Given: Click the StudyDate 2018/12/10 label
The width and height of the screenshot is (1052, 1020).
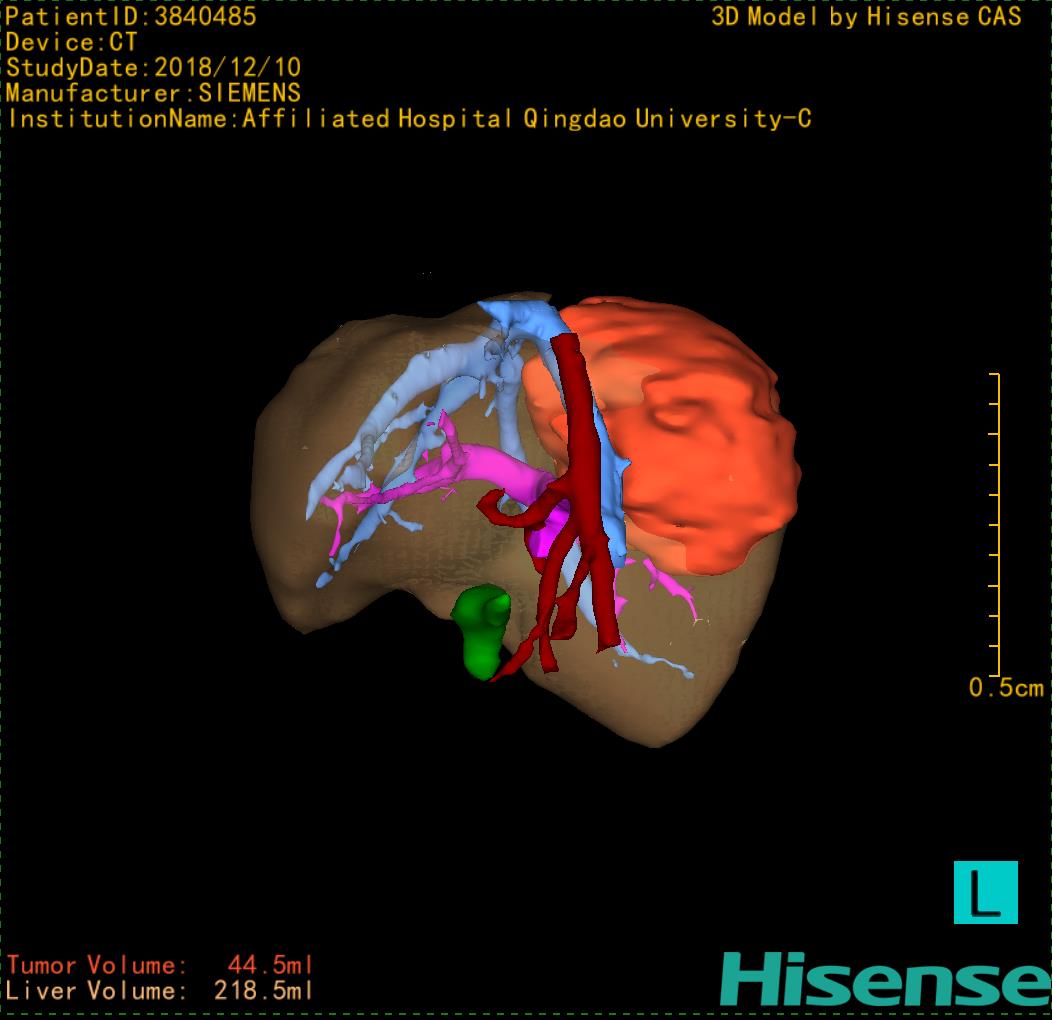Looking at the screenshot, I should [153, 68].
